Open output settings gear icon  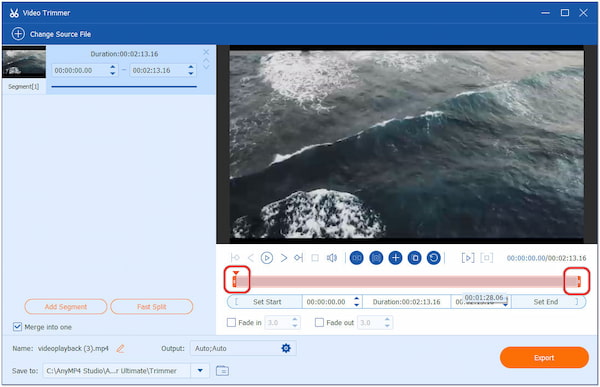tap(286, 348)
